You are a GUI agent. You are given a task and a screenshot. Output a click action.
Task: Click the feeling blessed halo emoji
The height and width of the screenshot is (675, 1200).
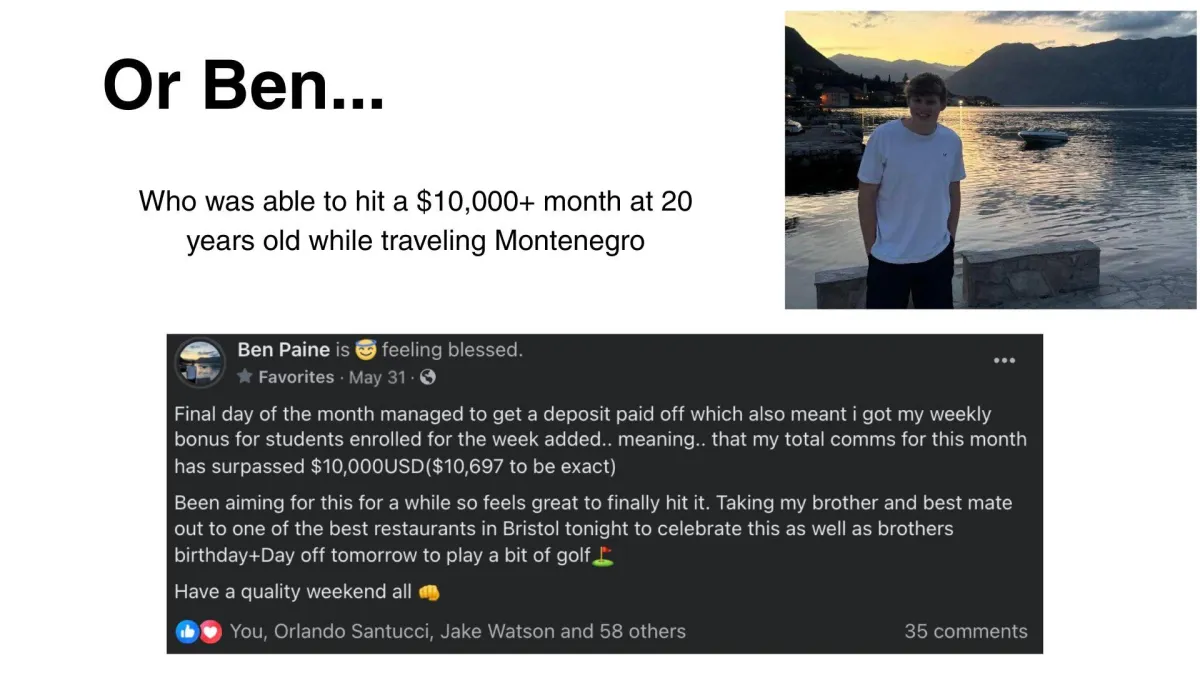[367, 350]
